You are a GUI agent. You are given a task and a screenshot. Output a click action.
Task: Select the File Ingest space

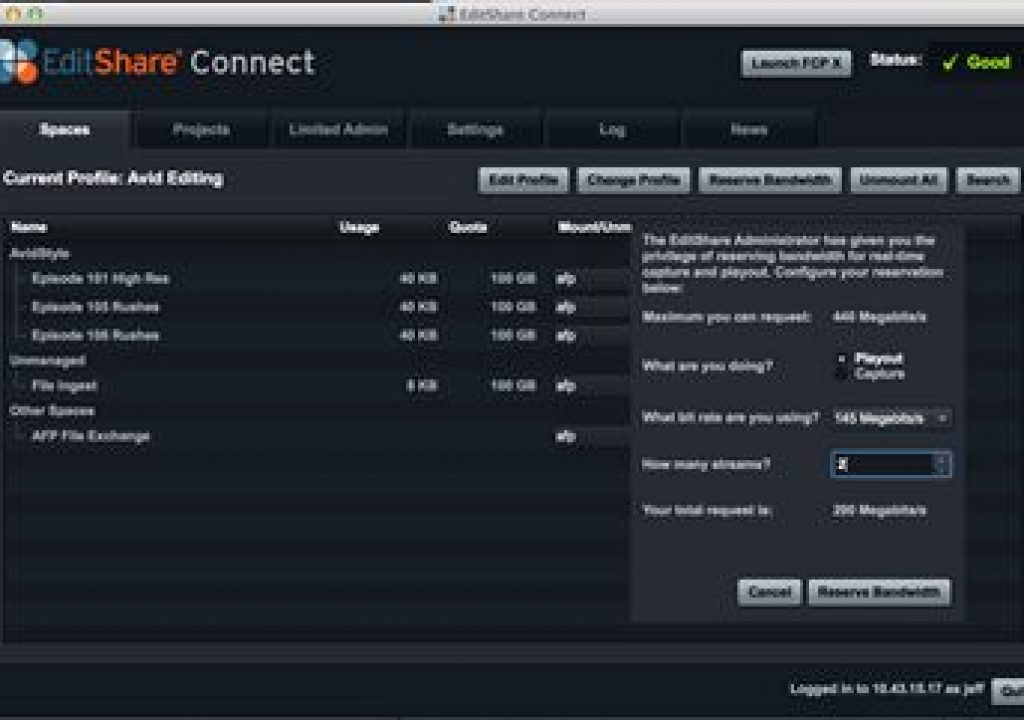click(65, 385)
